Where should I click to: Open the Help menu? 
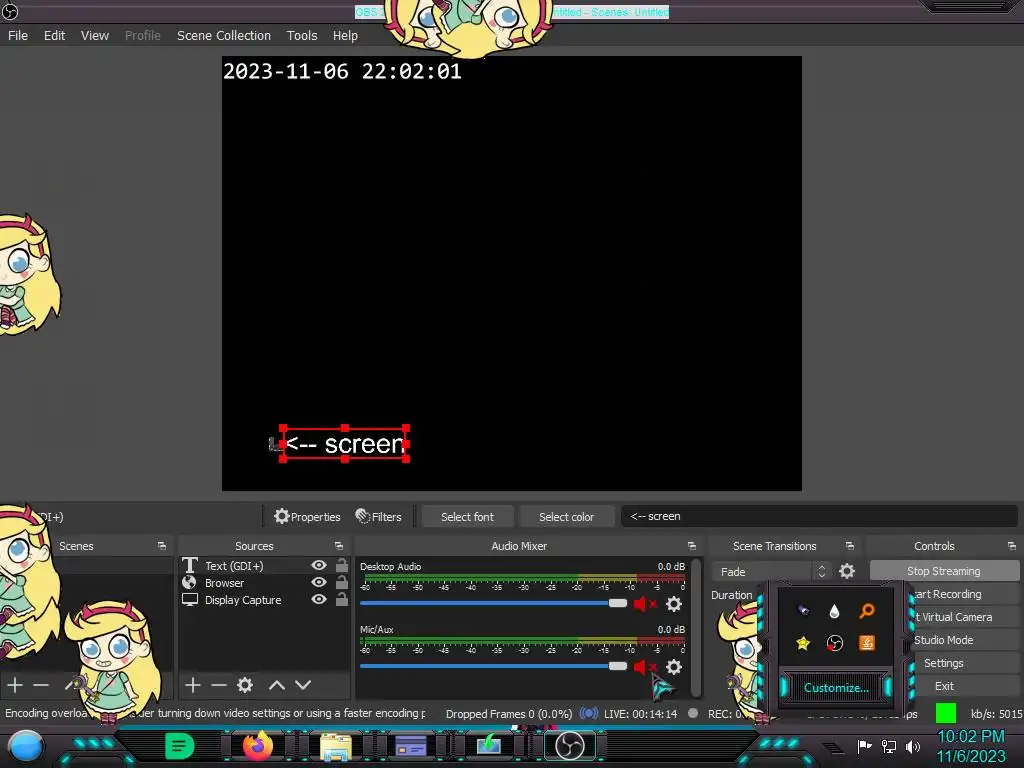pyautogui.click(x=345, y=35)
